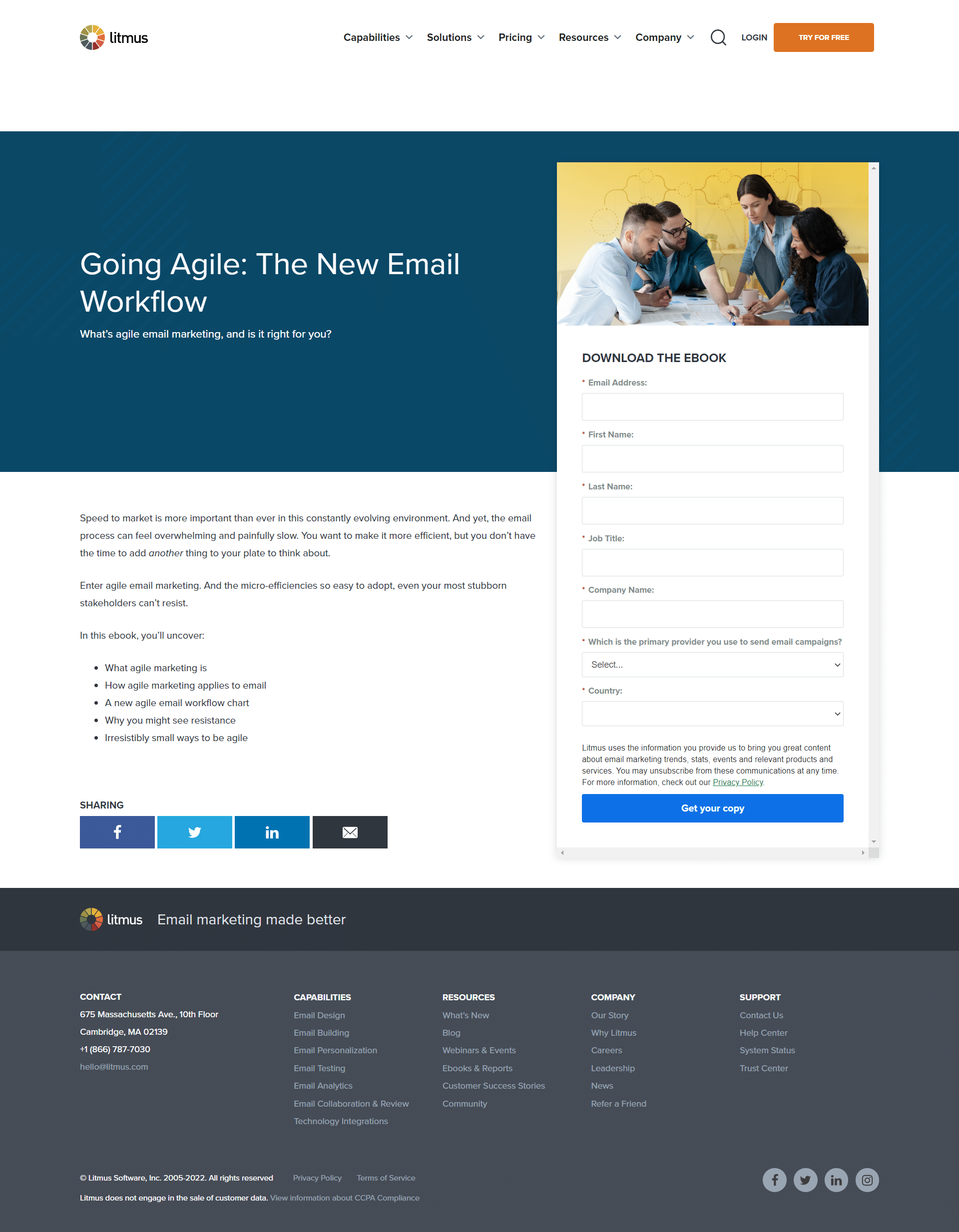
Task: Open footer What's New link
Action: pos(466,1015)
